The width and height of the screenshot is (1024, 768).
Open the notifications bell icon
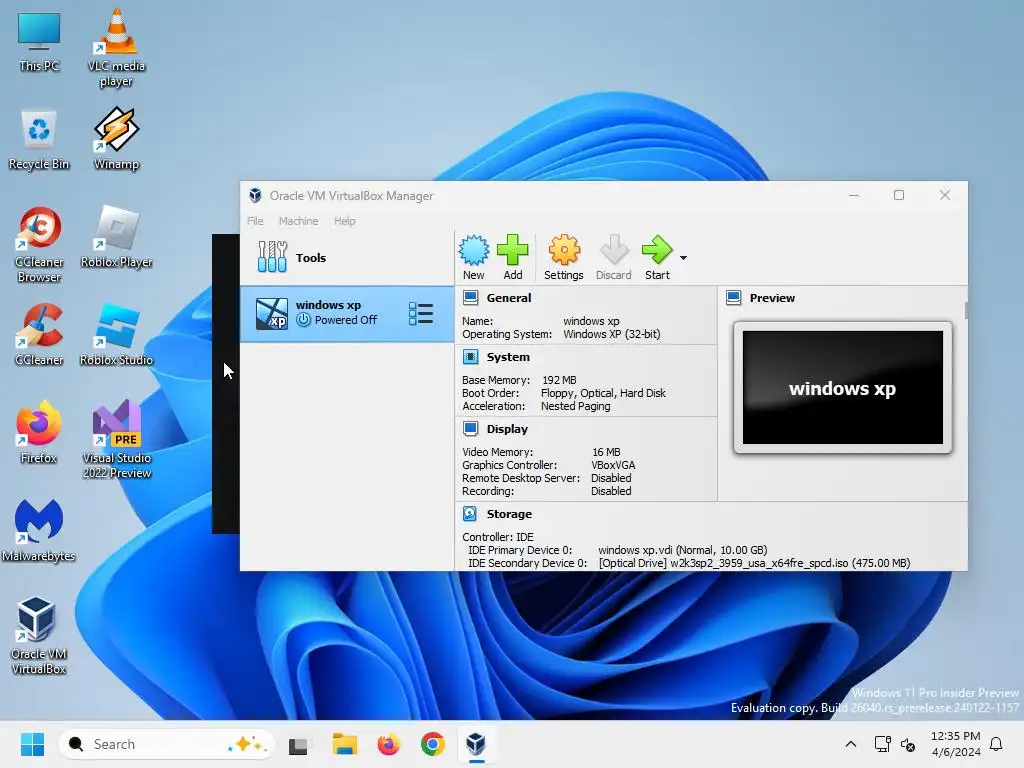coord(996,744)
